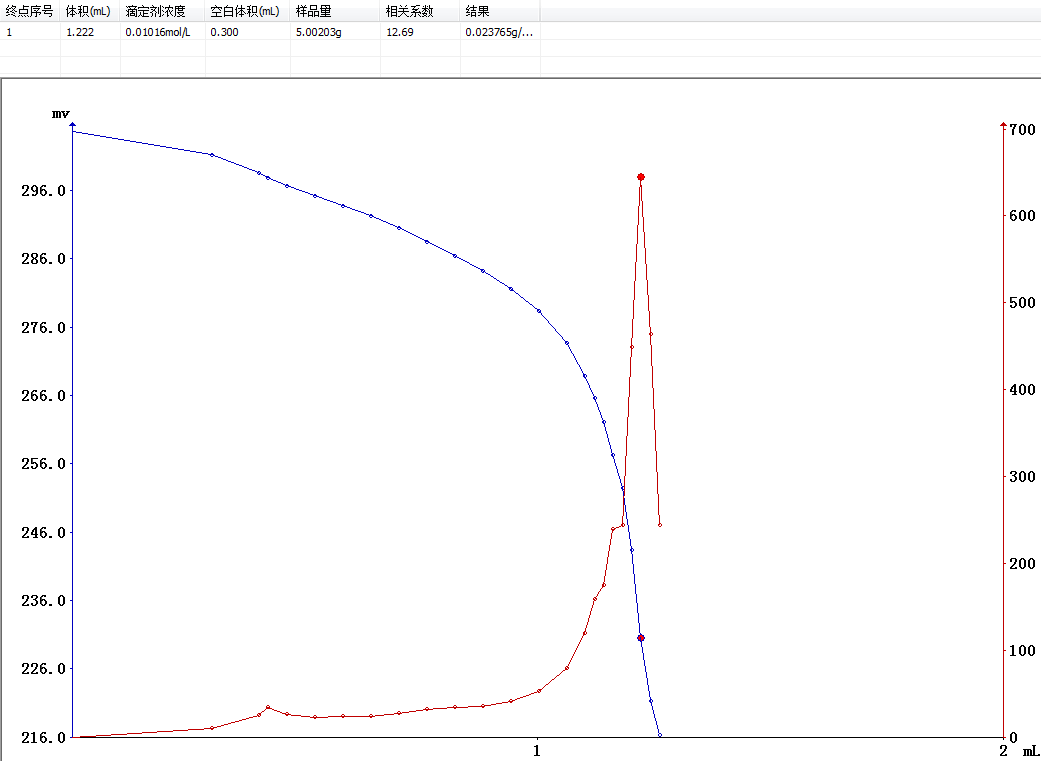
Task: Click the 700 label on right axis
Action: 1021,130
